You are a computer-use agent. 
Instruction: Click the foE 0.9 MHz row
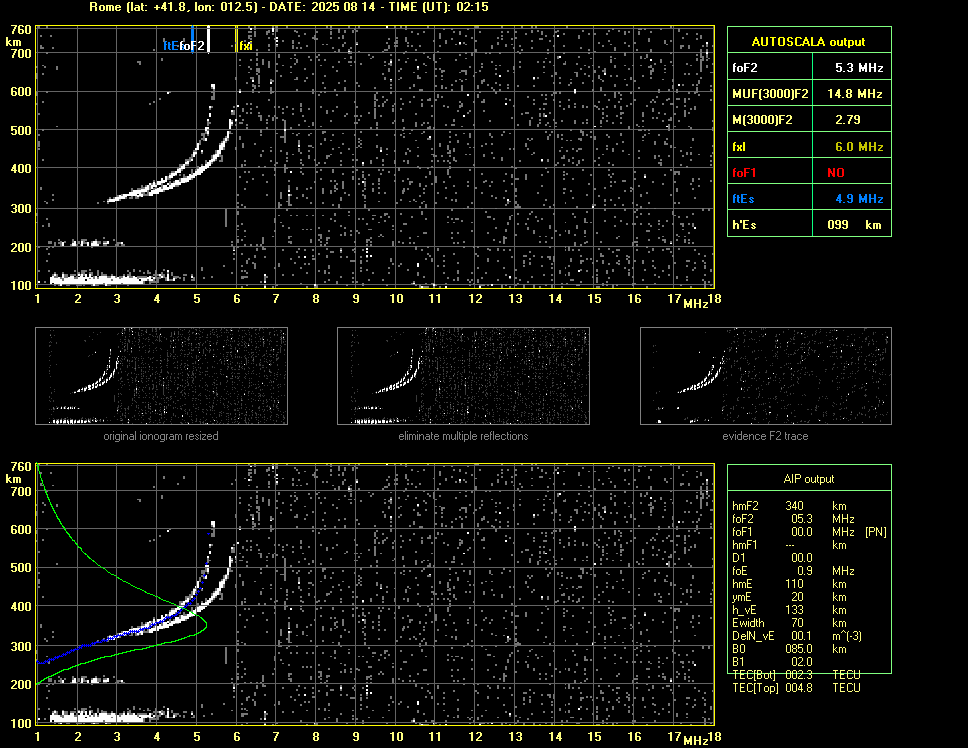pyautogui.click(x=793, y=571)
